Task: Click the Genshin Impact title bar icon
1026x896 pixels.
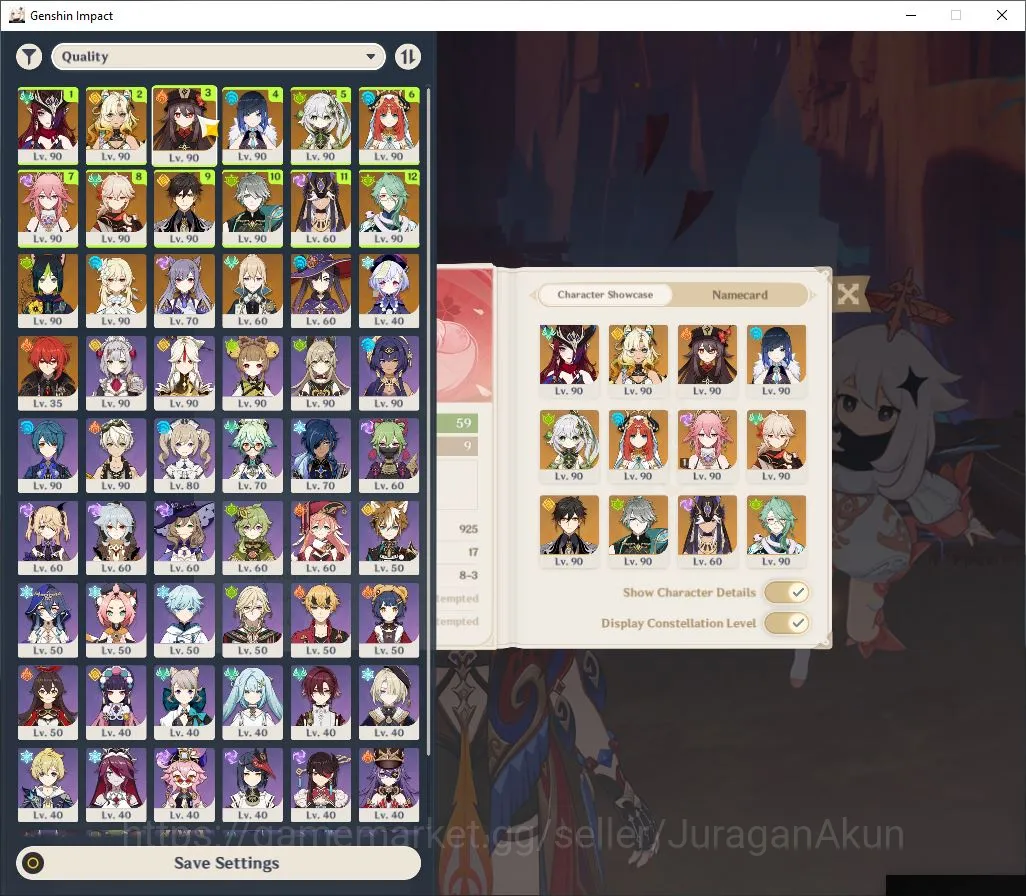Action: pos(17,15)
